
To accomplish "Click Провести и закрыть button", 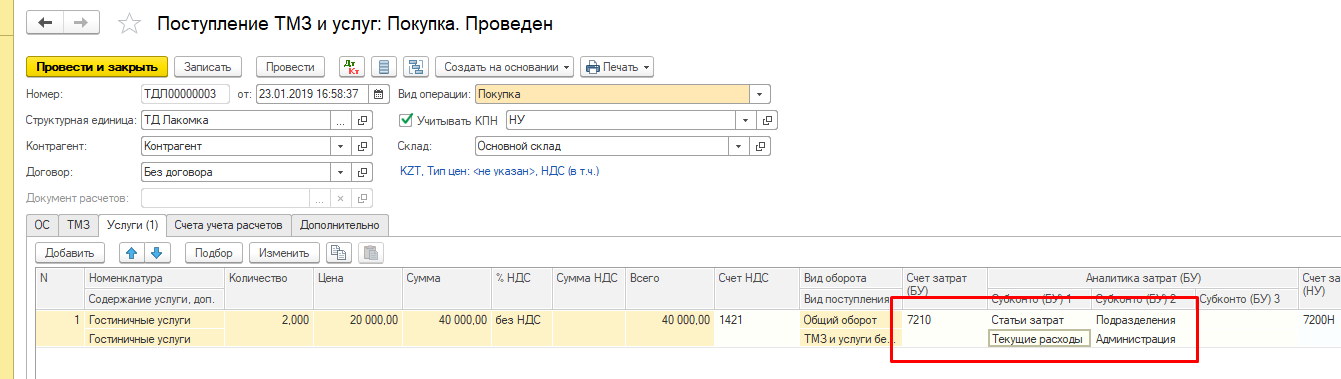I will tap(96, 67).
